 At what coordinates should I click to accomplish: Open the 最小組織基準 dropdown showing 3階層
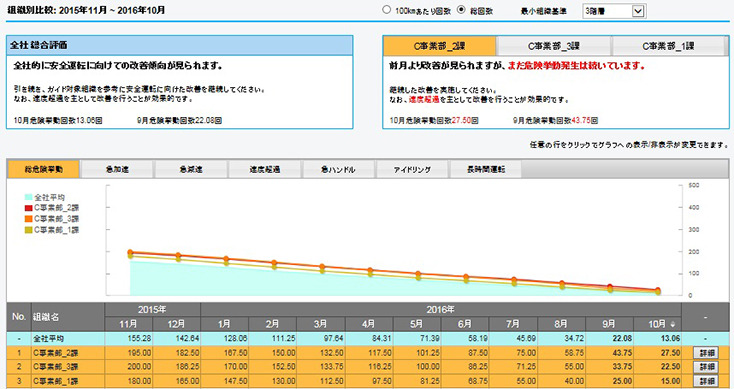[614, 11]
